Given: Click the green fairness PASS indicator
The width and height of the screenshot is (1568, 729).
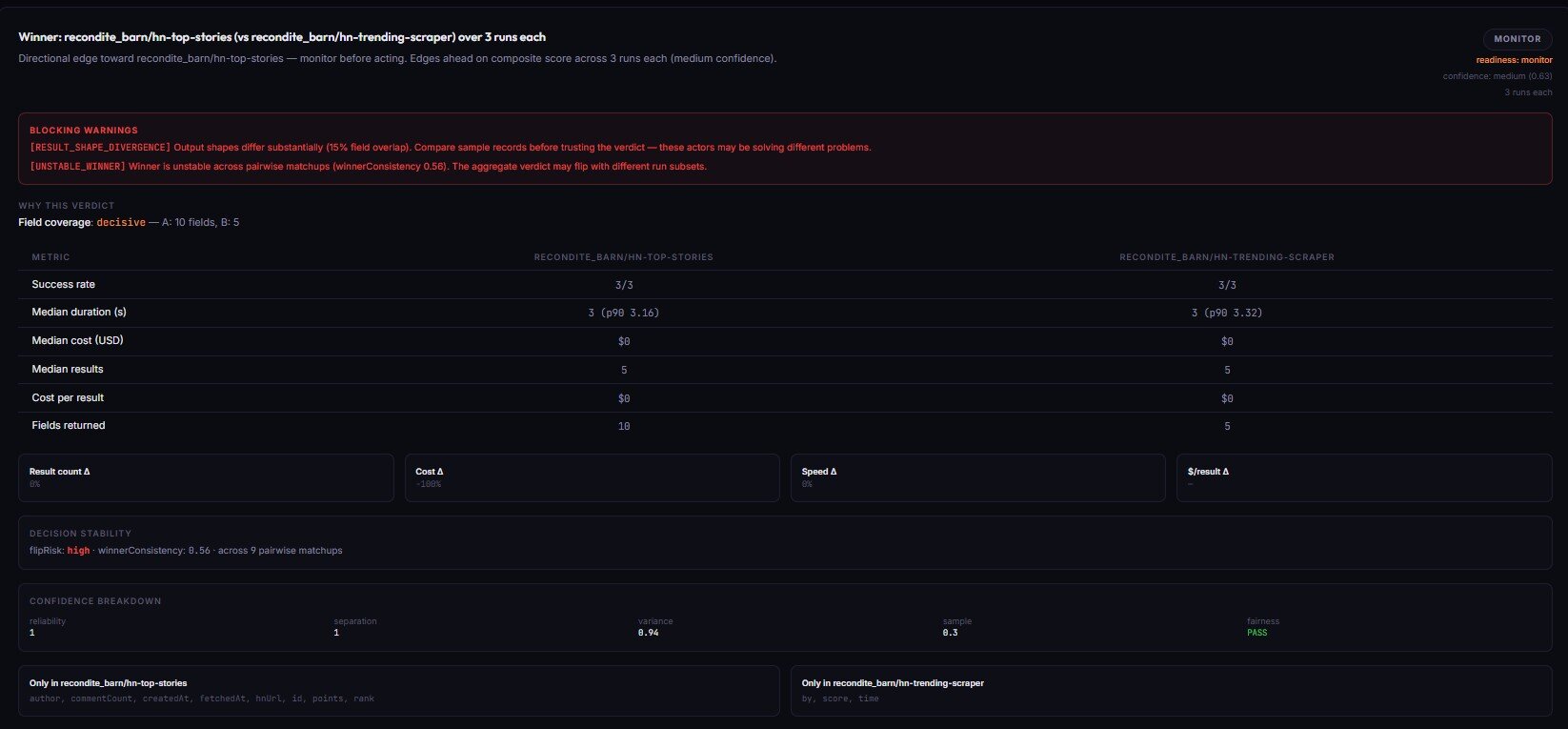Looking at the screenshot, I should 1256,633.
